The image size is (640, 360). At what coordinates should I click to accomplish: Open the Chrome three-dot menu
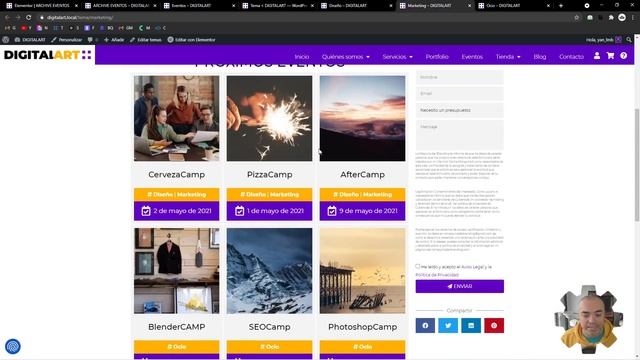click(x=634, y=18)
